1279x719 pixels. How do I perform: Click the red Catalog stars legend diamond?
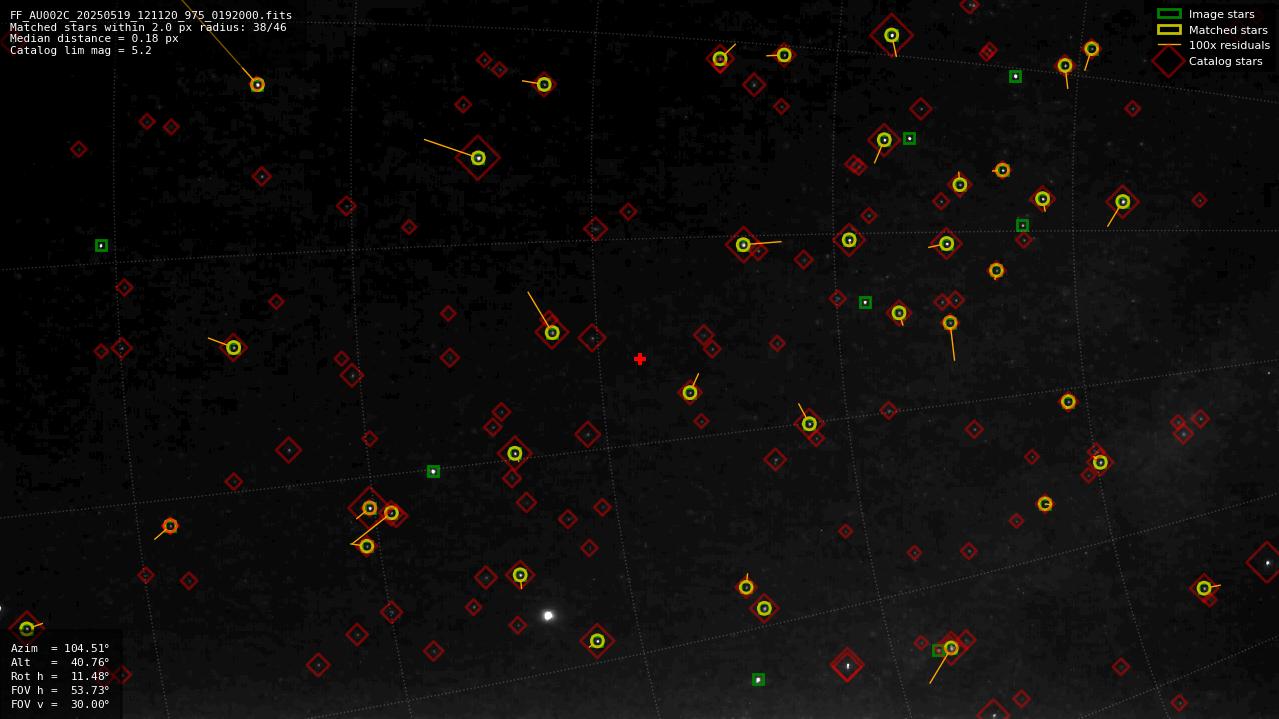click(1168, 61)
